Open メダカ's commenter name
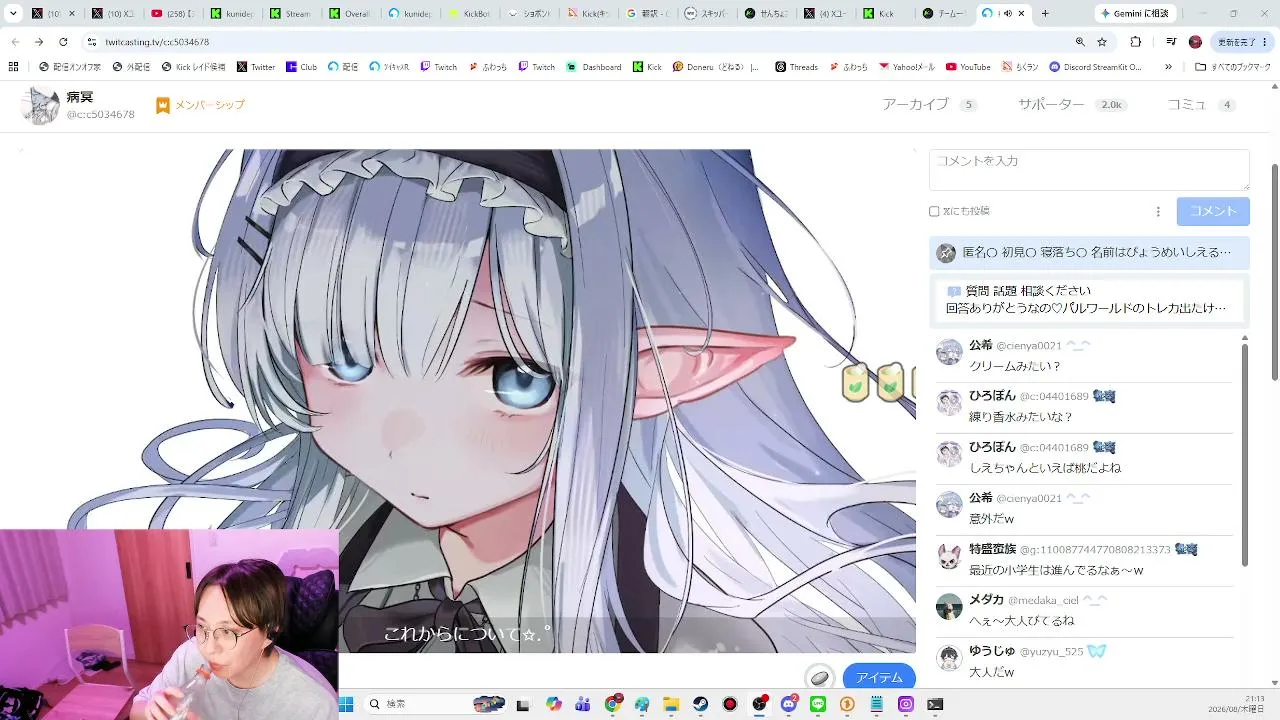The height and width of the screenshot is (720, 1280). coord(986,600)
